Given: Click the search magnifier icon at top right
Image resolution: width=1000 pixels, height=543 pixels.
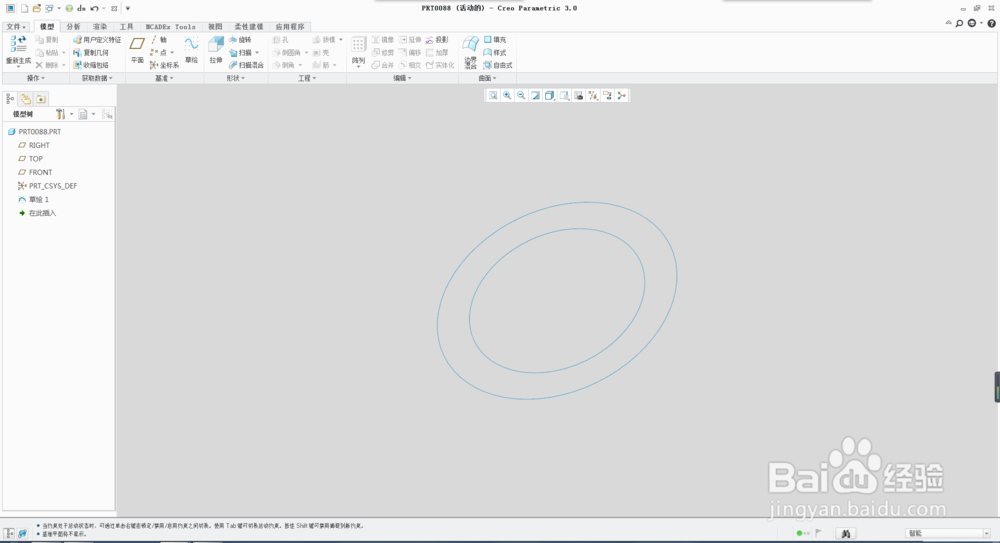Looking at the screenshot, I should click(x=959, y=23).
